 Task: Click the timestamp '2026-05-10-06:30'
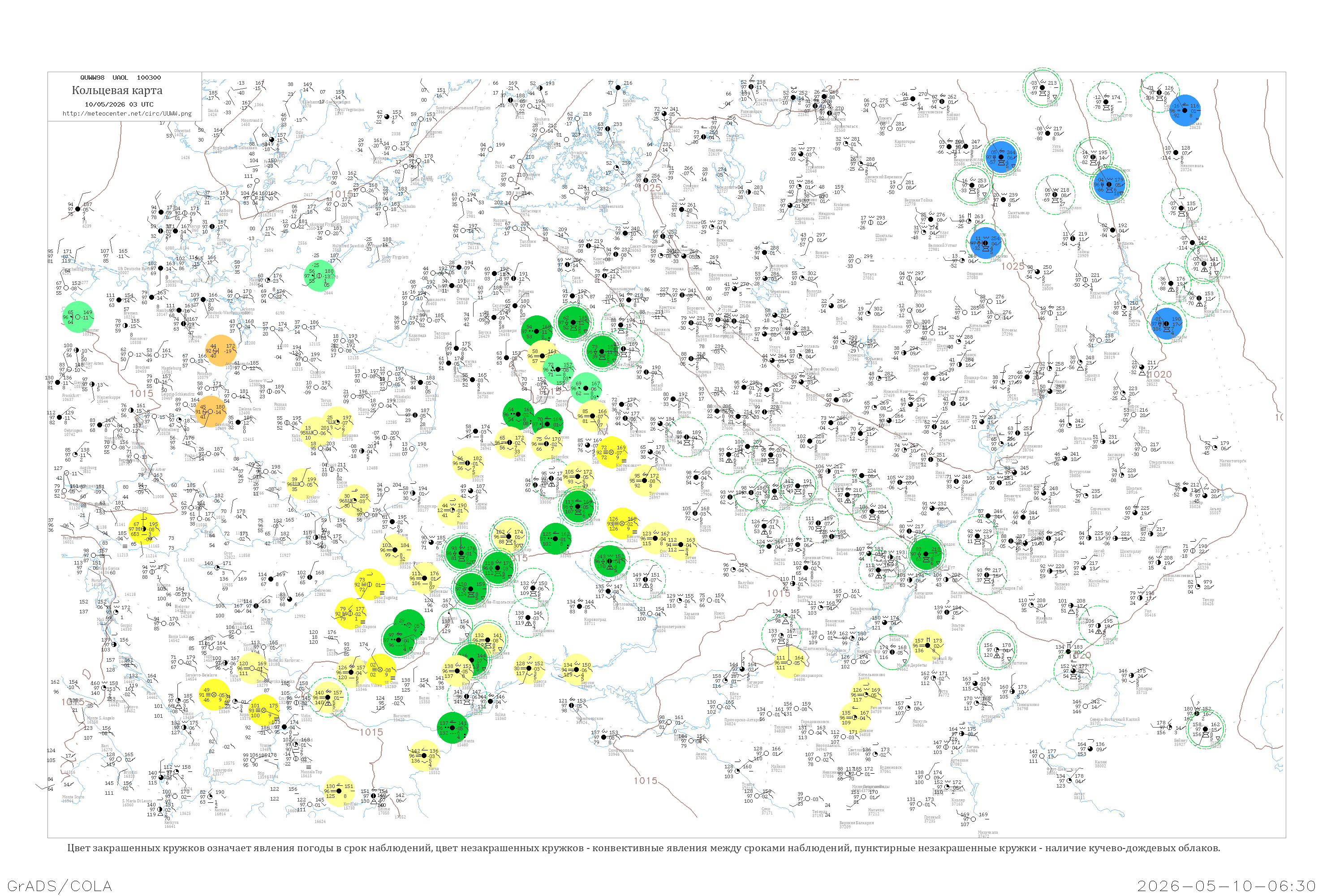[x=1227, y=886]
